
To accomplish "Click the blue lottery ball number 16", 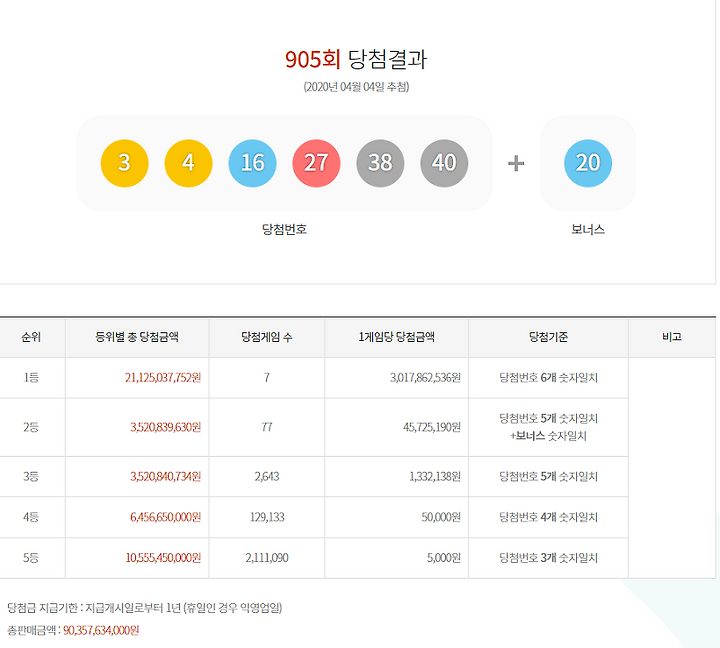I will click(252, 163).
